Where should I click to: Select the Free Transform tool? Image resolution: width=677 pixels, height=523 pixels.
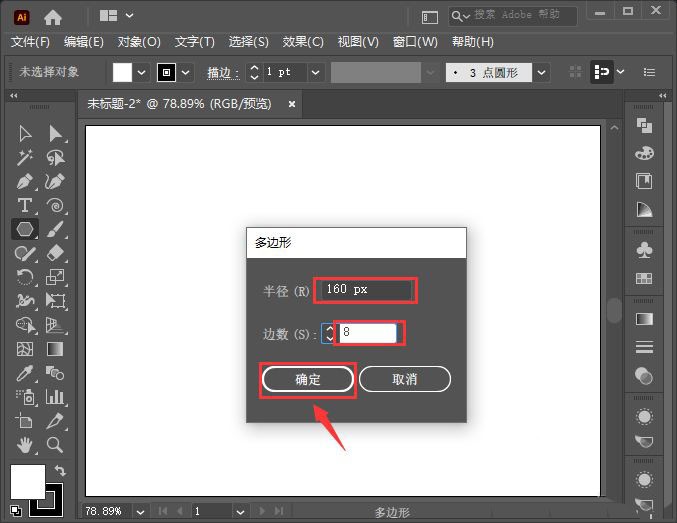(x=55, y=301)
